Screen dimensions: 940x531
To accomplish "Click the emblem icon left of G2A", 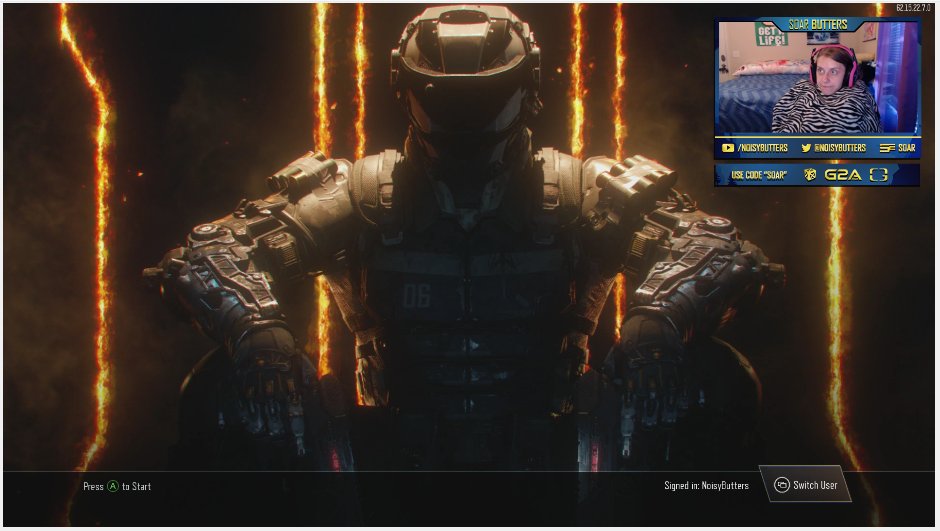I will (x=810, y=175).
